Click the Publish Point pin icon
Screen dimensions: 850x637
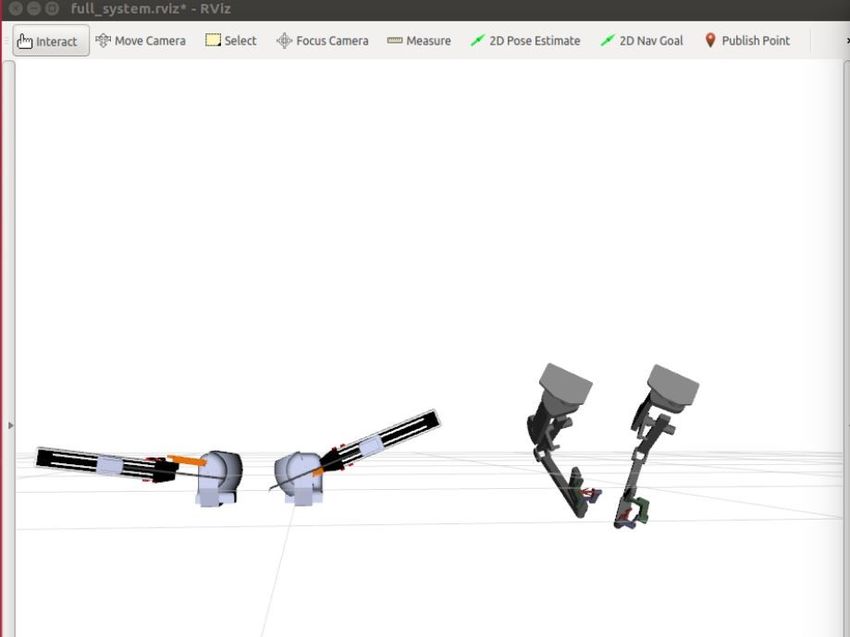click(710, 40)
